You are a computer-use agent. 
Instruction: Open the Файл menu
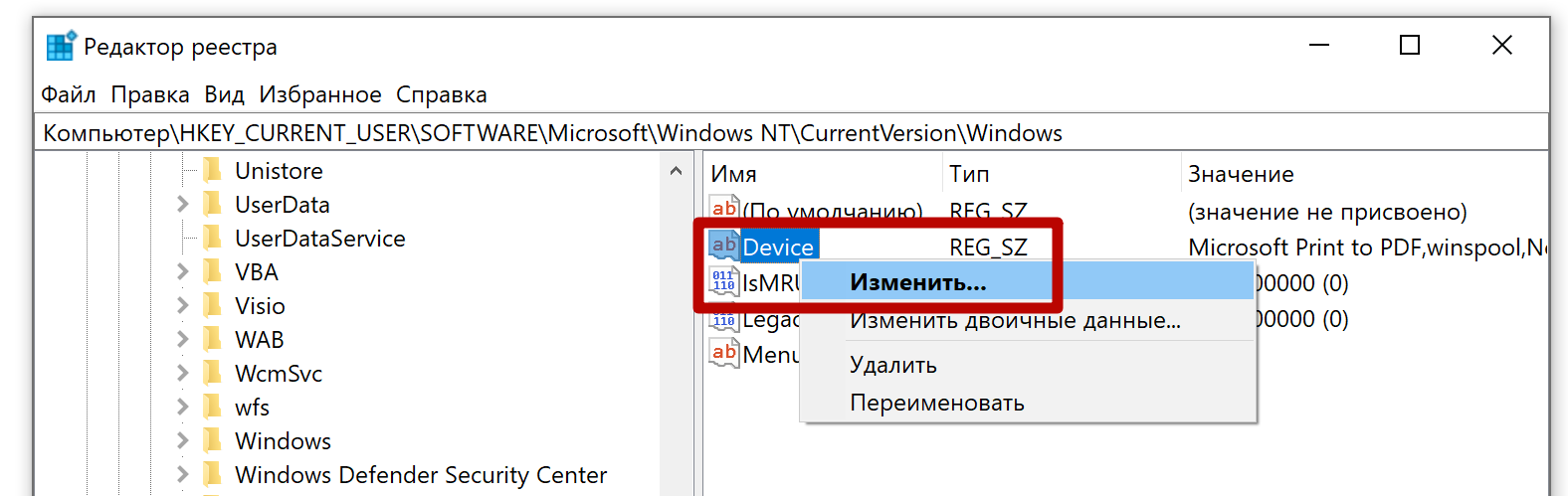[x=69, y=94]
